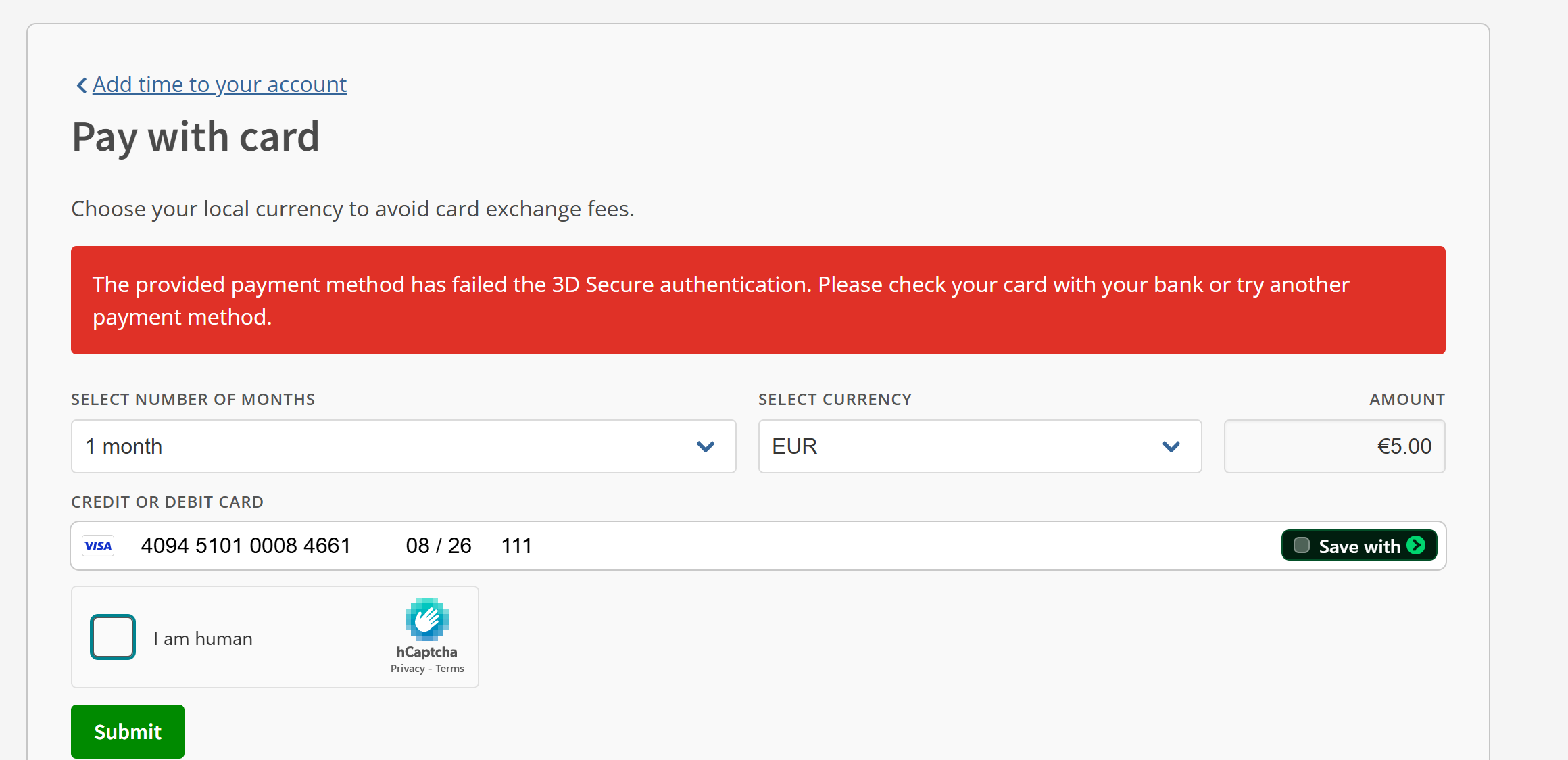The image size is (1568, 760).
Task: Click the green Link arrow icon
Action: click(1416, 545)
